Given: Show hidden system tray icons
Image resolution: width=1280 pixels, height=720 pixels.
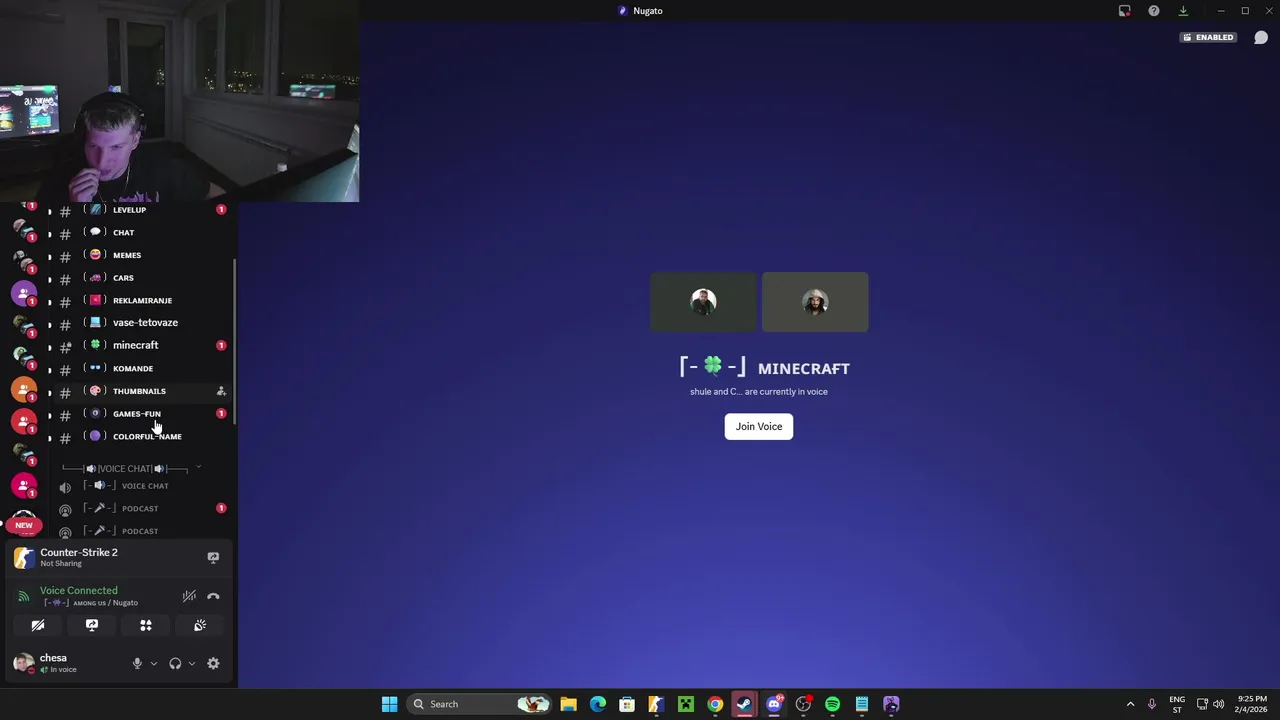Looking at the screenshot, I should pyautogui.click(x=1131, y=704).
